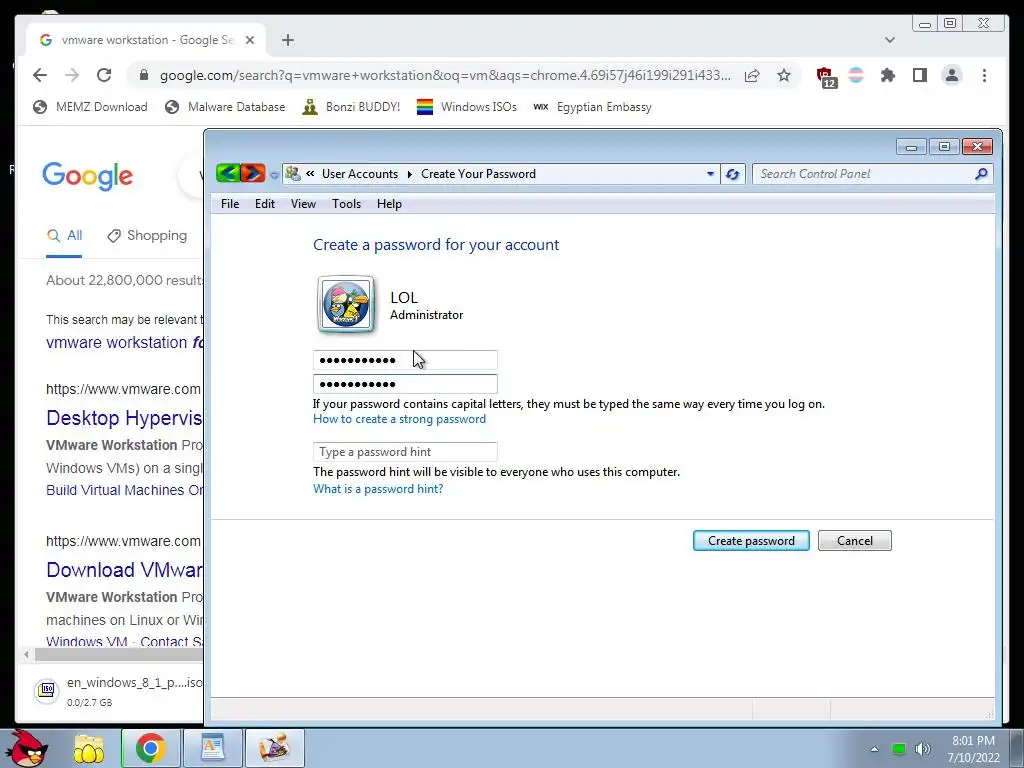Open the Windows ISOs bookmark
The width and height of the screenshot is (1024, 768).
[467, 106]
